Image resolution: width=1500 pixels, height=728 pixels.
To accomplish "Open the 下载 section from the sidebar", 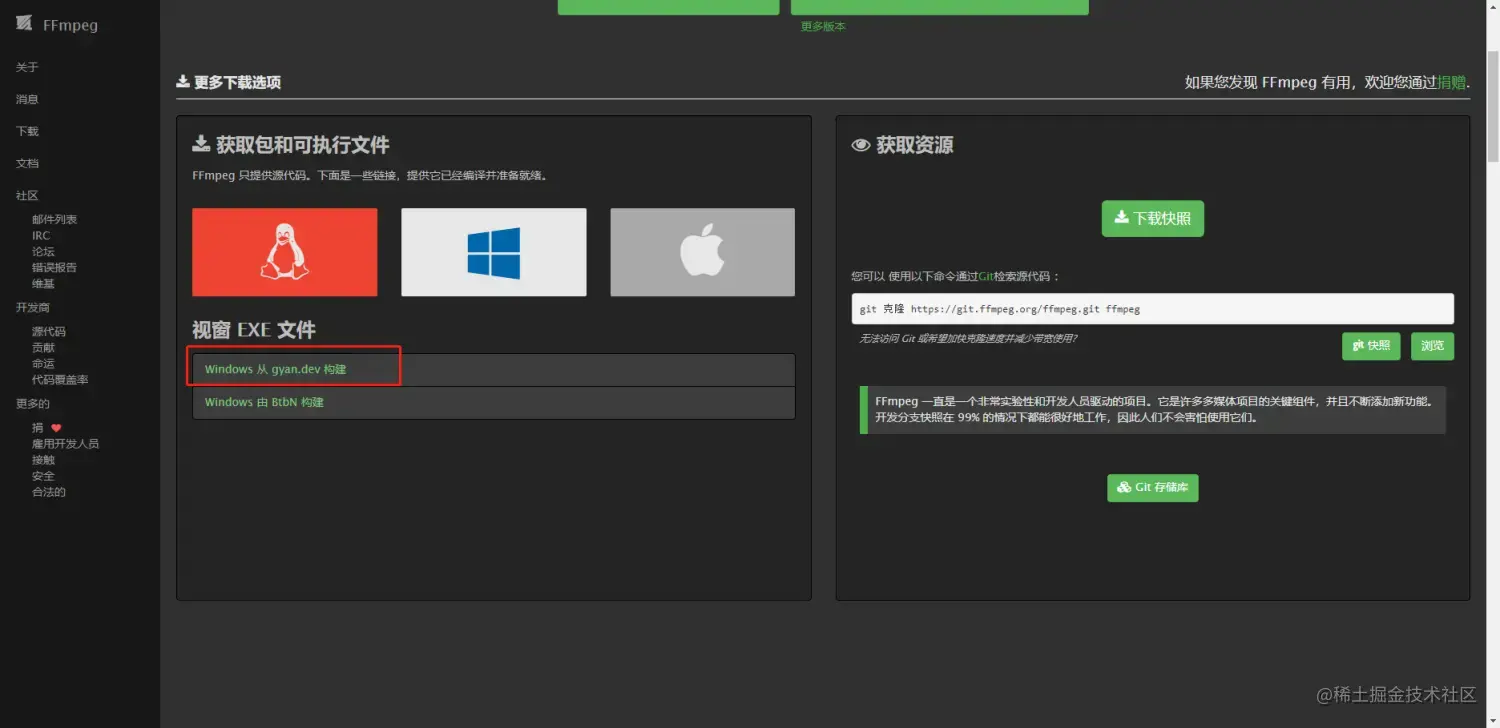I will click(x=27, y=131).
